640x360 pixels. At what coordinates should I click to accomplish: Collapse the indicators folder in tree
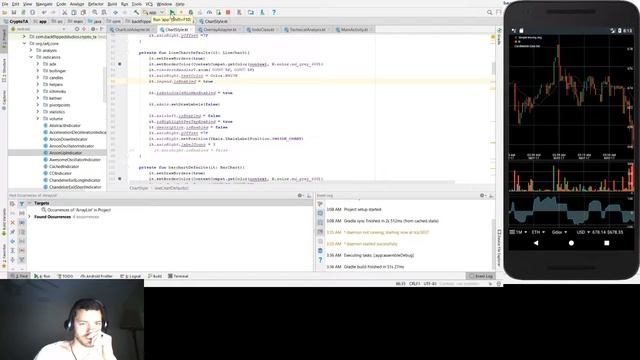coord(31,57)
